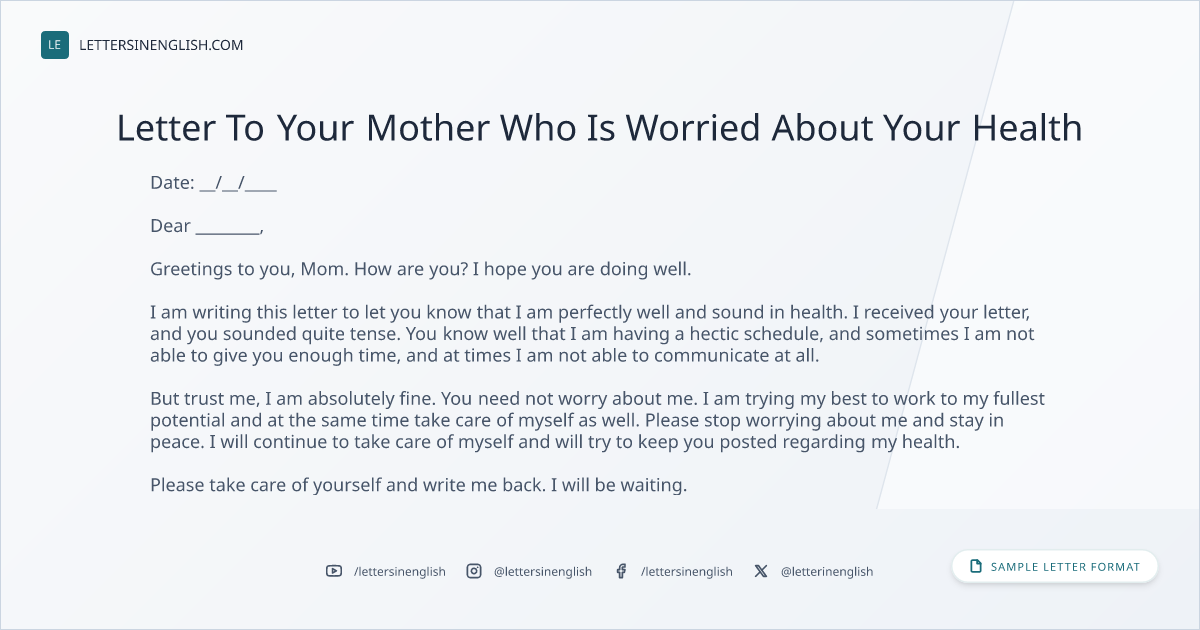
Task: Click the Facebook icon
Action: pos(621,571)
